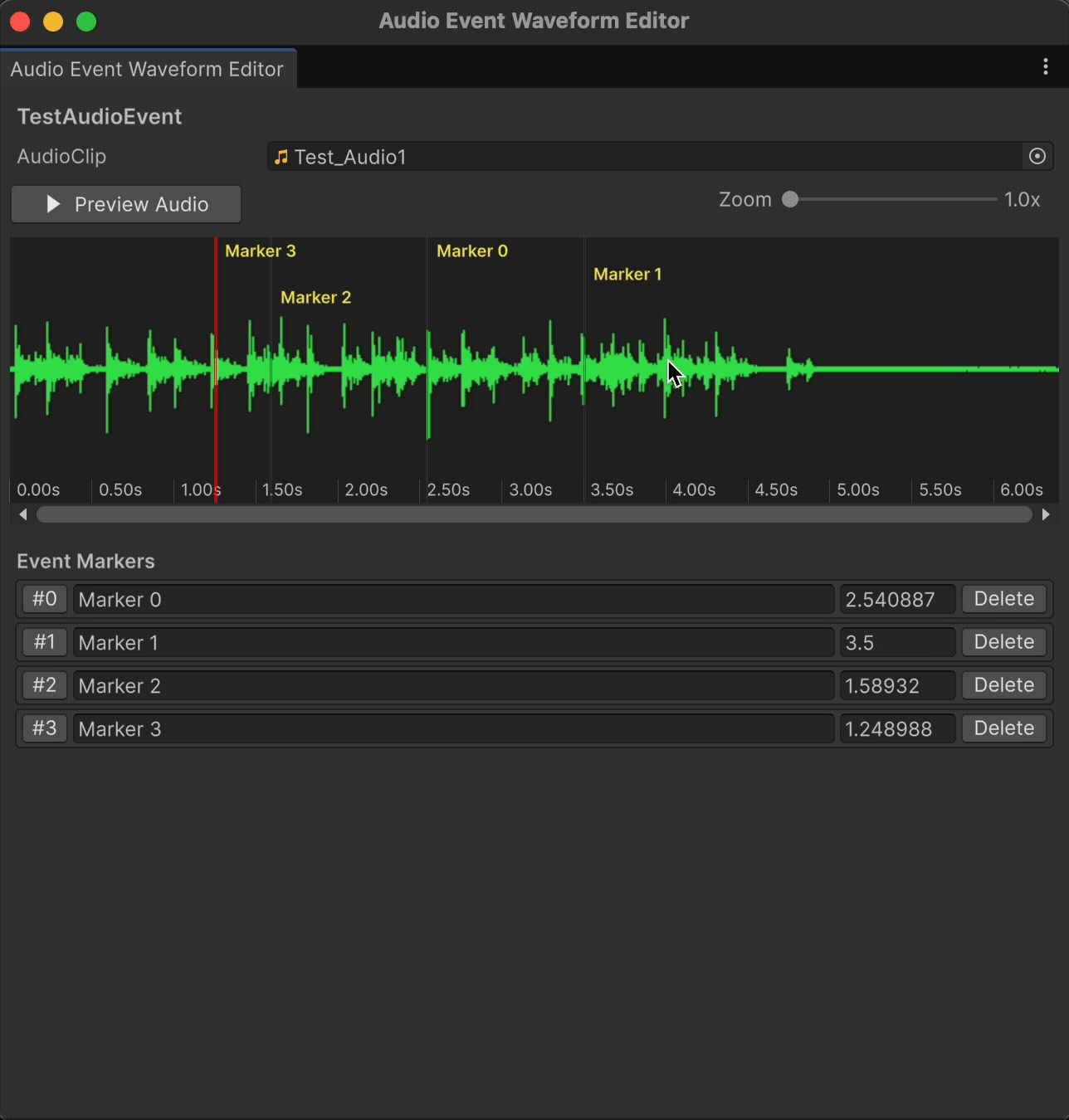Image resolution: width=1069 pixels, height=1120 pixels.
Task: Click the Preview Audio play button
Action: pyautogui.click(x=126, y=204)
